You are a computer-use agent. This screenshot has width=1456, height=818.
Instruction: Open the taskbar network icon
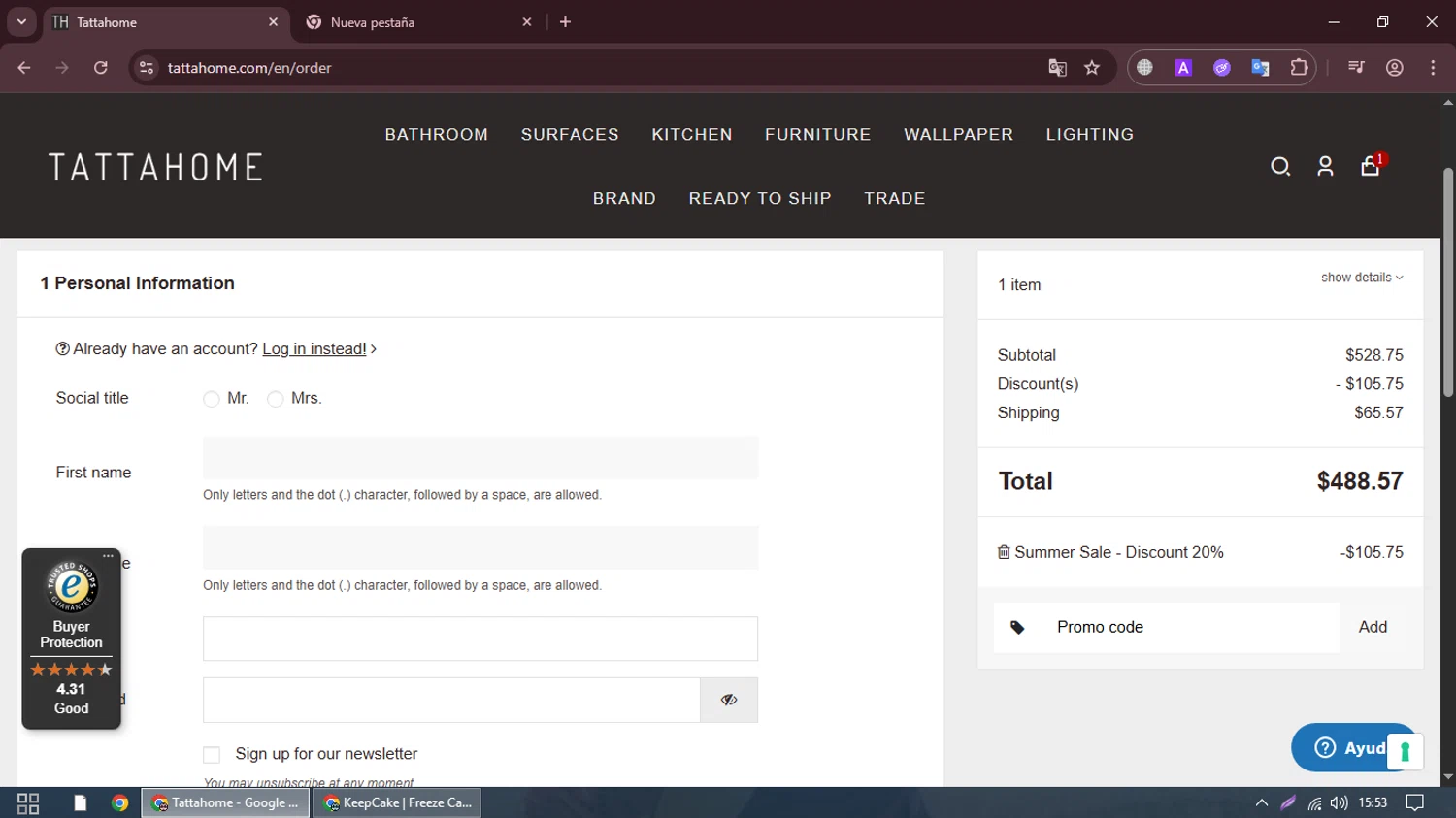[x=1314, y=803]
